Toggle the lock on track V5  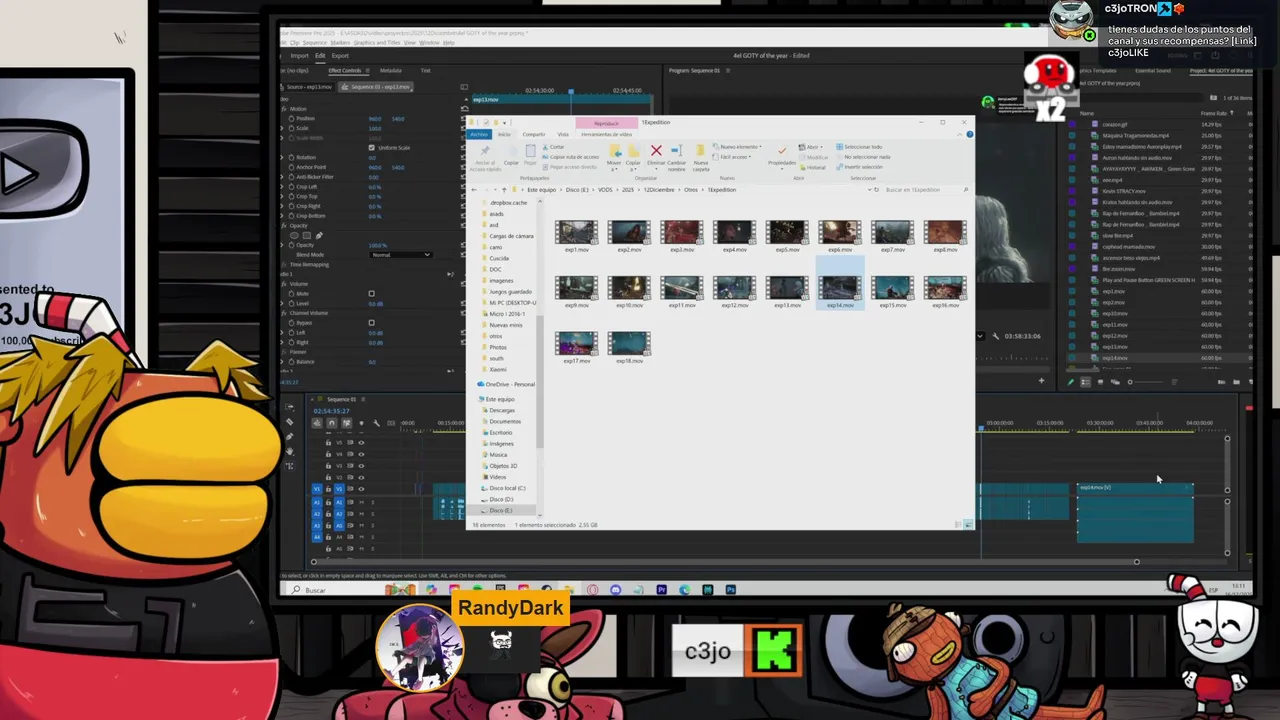(328, 442)
